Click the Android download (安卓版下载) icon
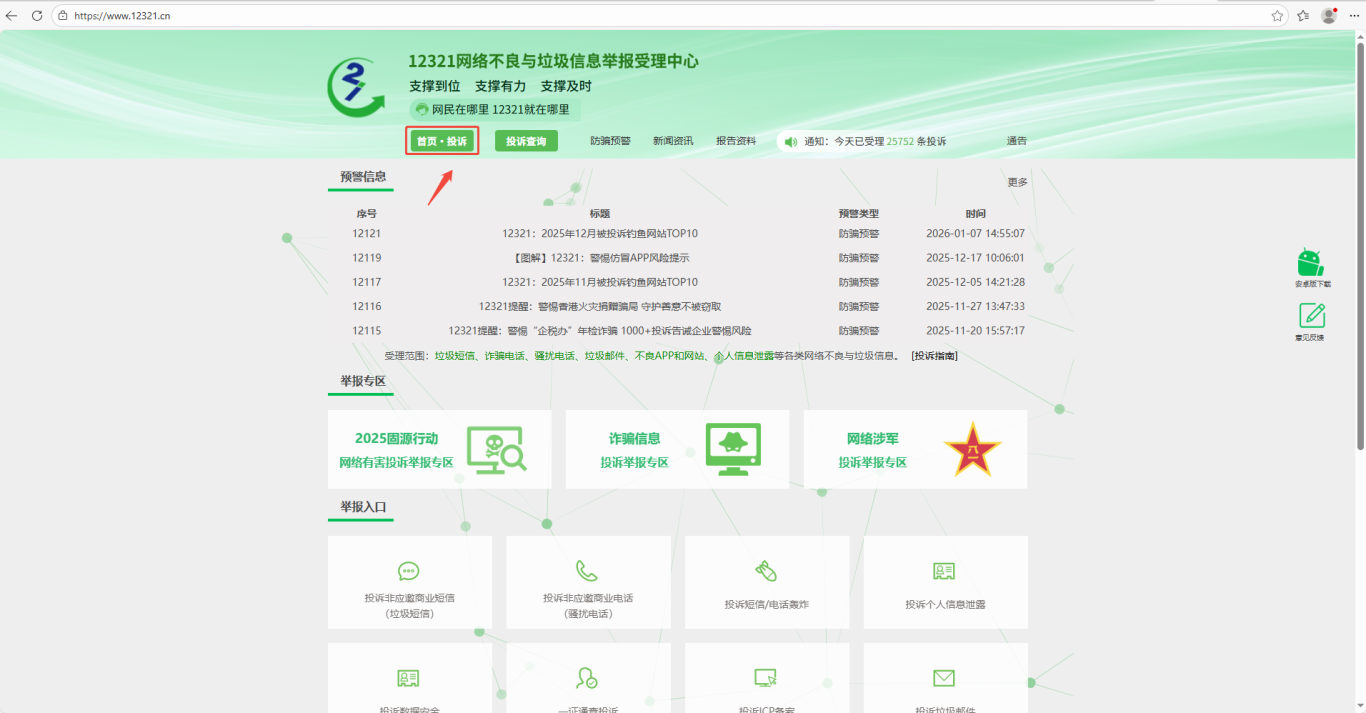Screen dimensions: 1366x713 click(x=1310, y=263)
